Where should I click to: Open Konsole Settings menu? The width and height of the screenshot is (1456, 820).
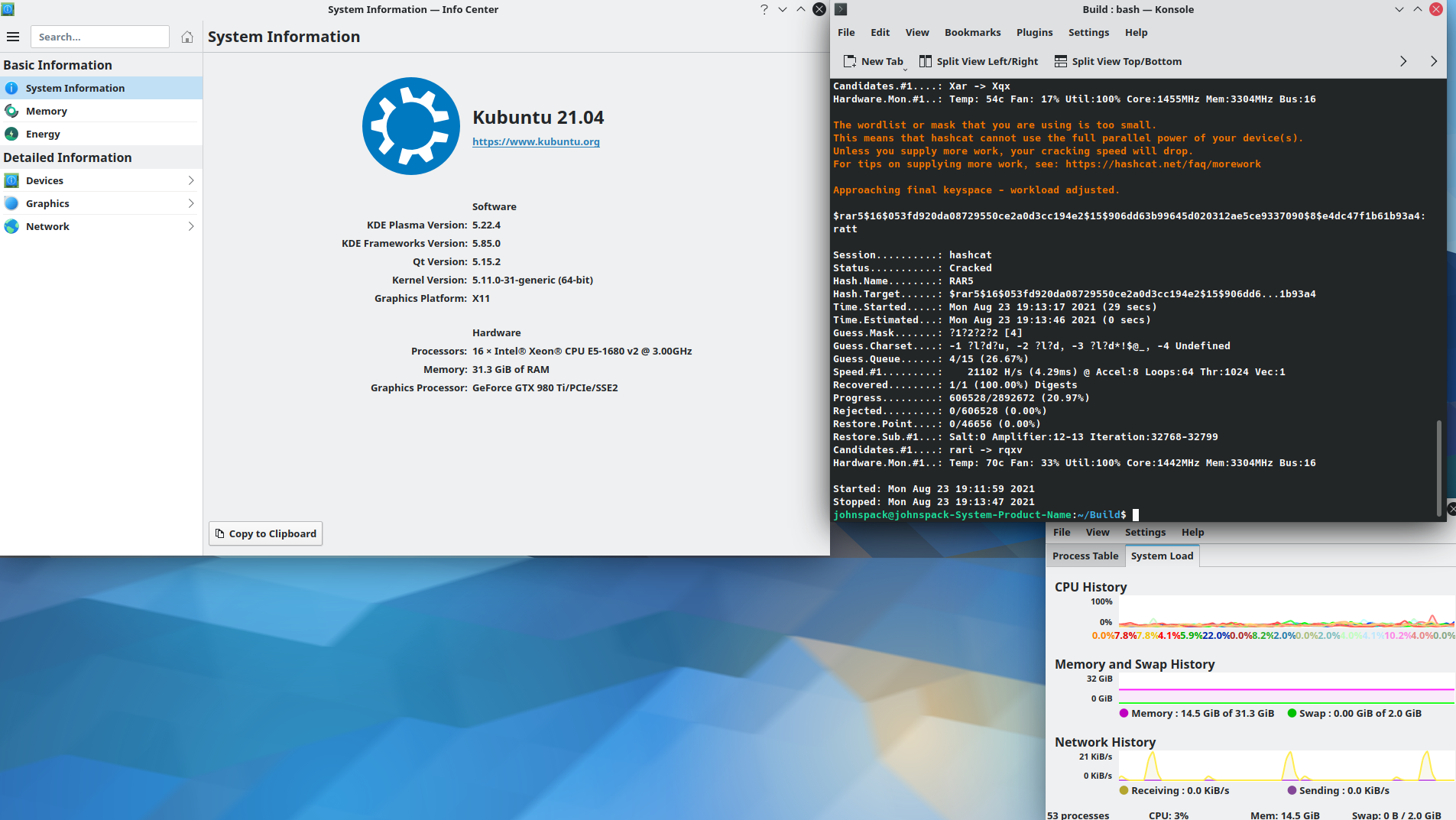coord(1088,32)
